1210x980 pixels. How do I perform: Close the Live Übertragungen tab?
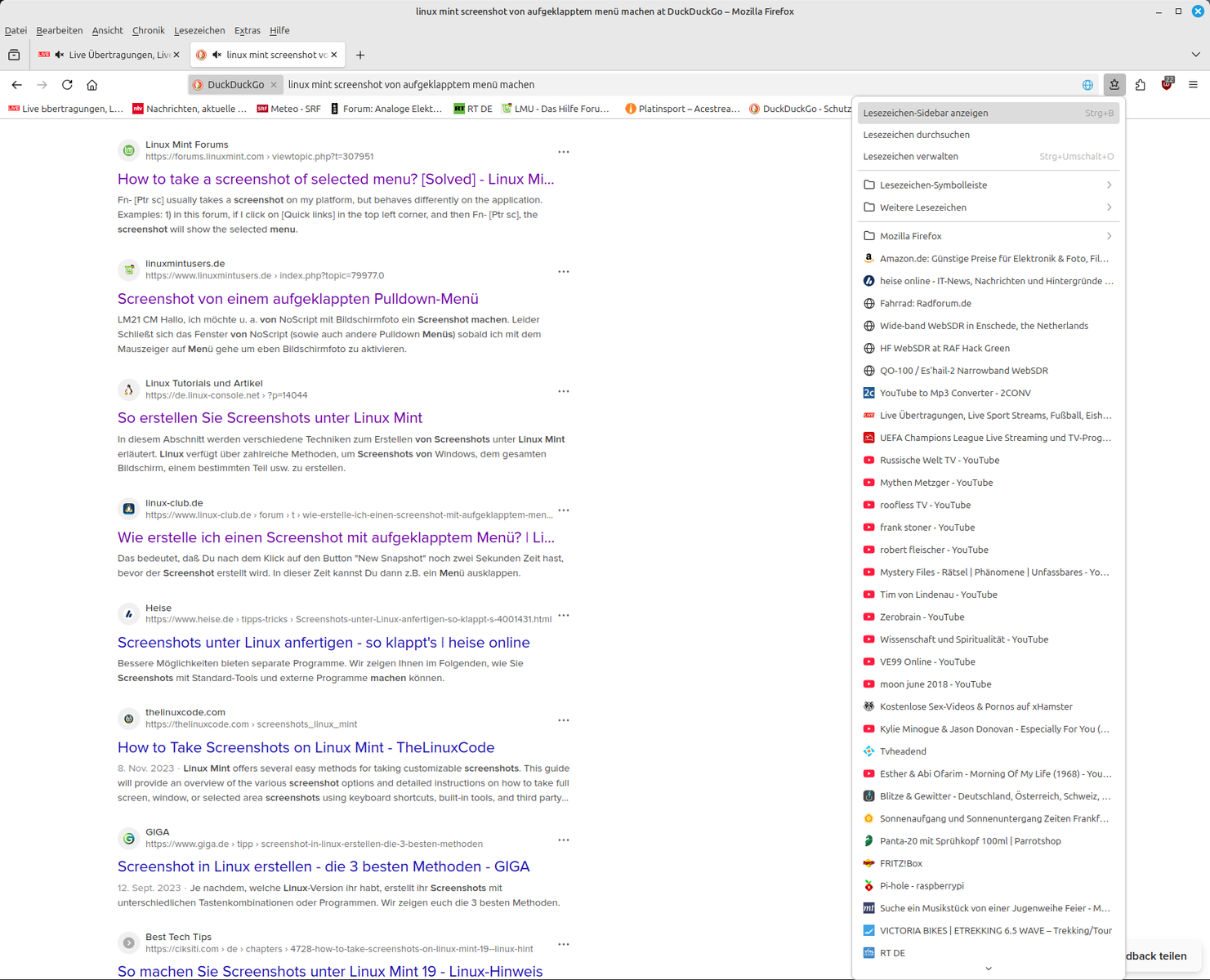(x=178, y=55)
